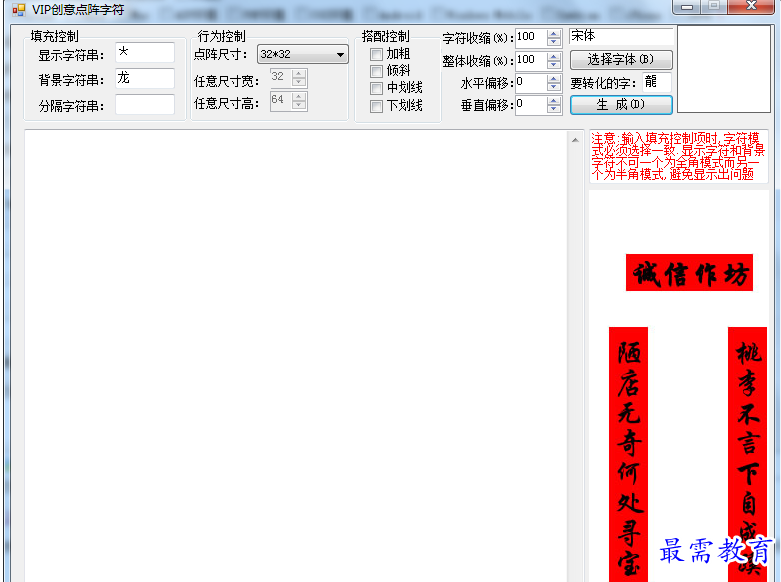This screenshot has height=582, width=781.
Task: Click the 垂直偏移 value field
Action: (531, 105)
